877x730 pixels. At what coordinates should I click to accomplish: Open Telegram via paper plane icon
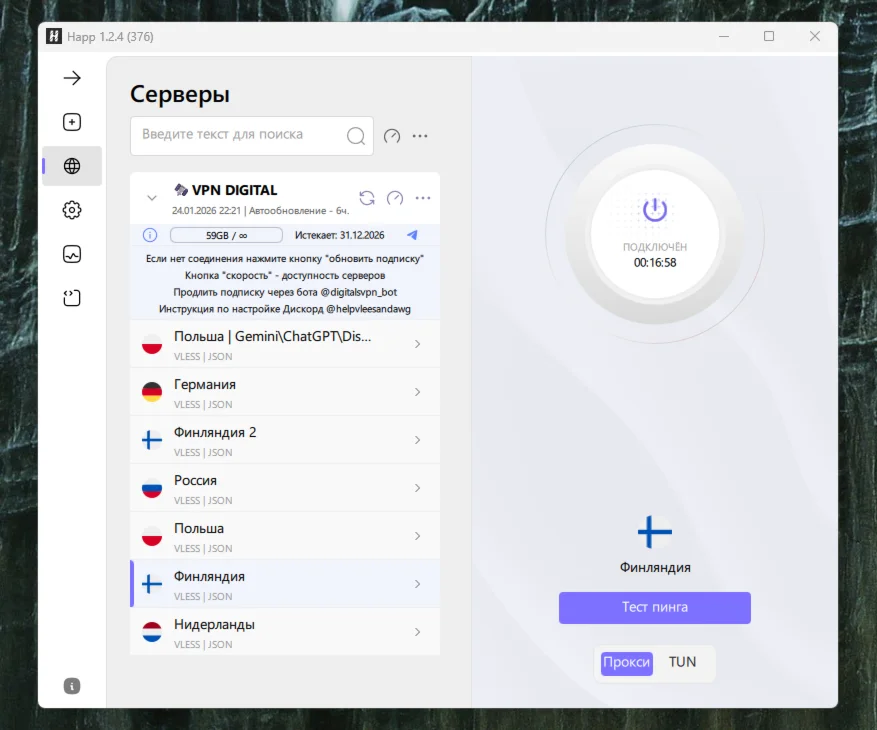(x=411, y=234)
